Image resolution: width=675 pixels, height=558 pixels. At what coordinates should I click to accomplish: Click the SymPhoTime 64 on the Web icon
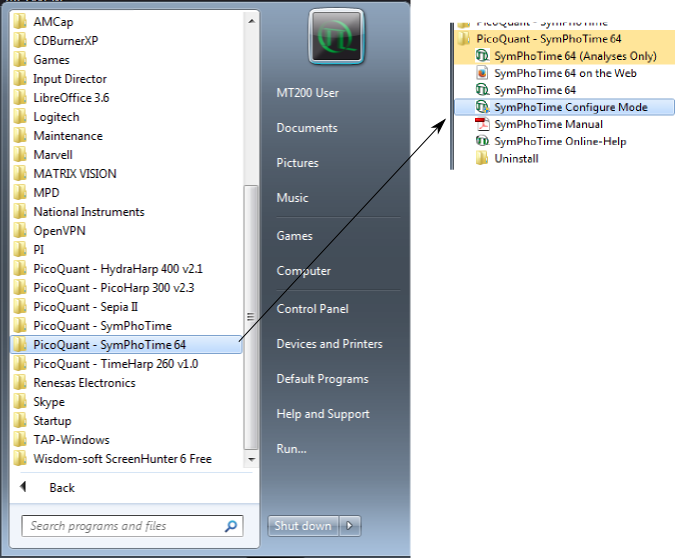[x=482, y=73]
